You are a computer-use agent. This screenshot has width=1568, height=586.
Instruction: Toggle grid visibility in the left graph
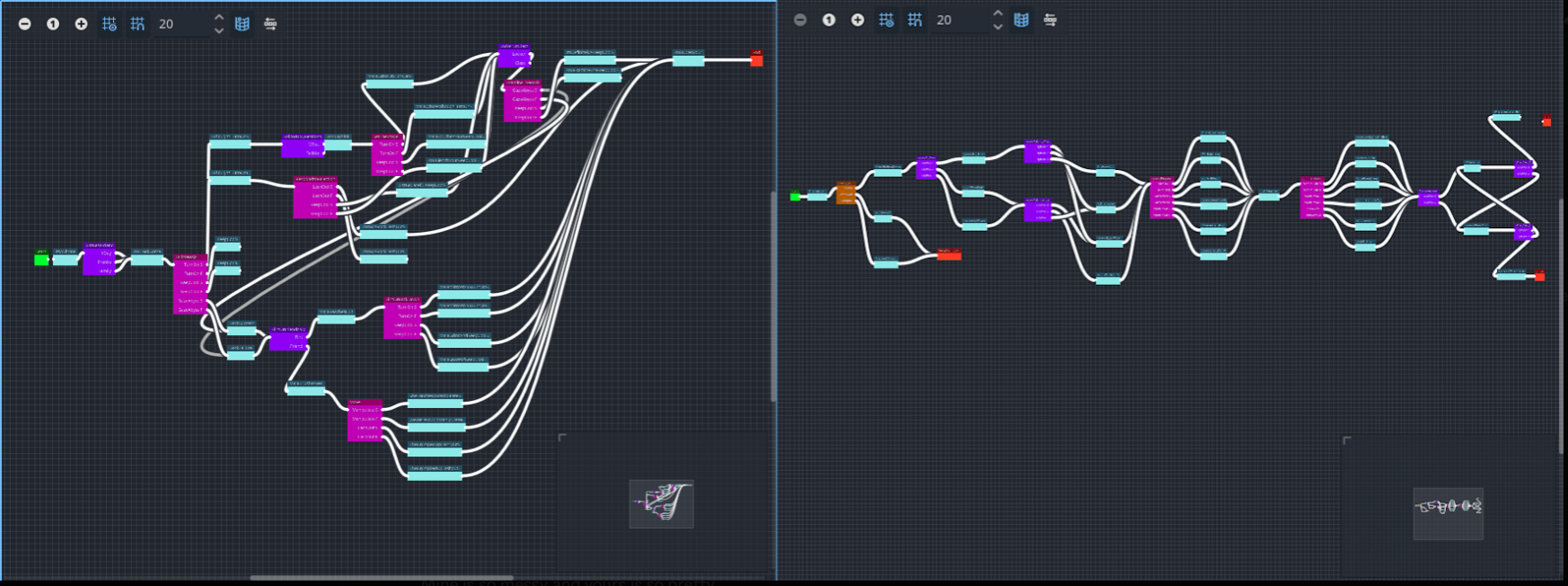110,24
